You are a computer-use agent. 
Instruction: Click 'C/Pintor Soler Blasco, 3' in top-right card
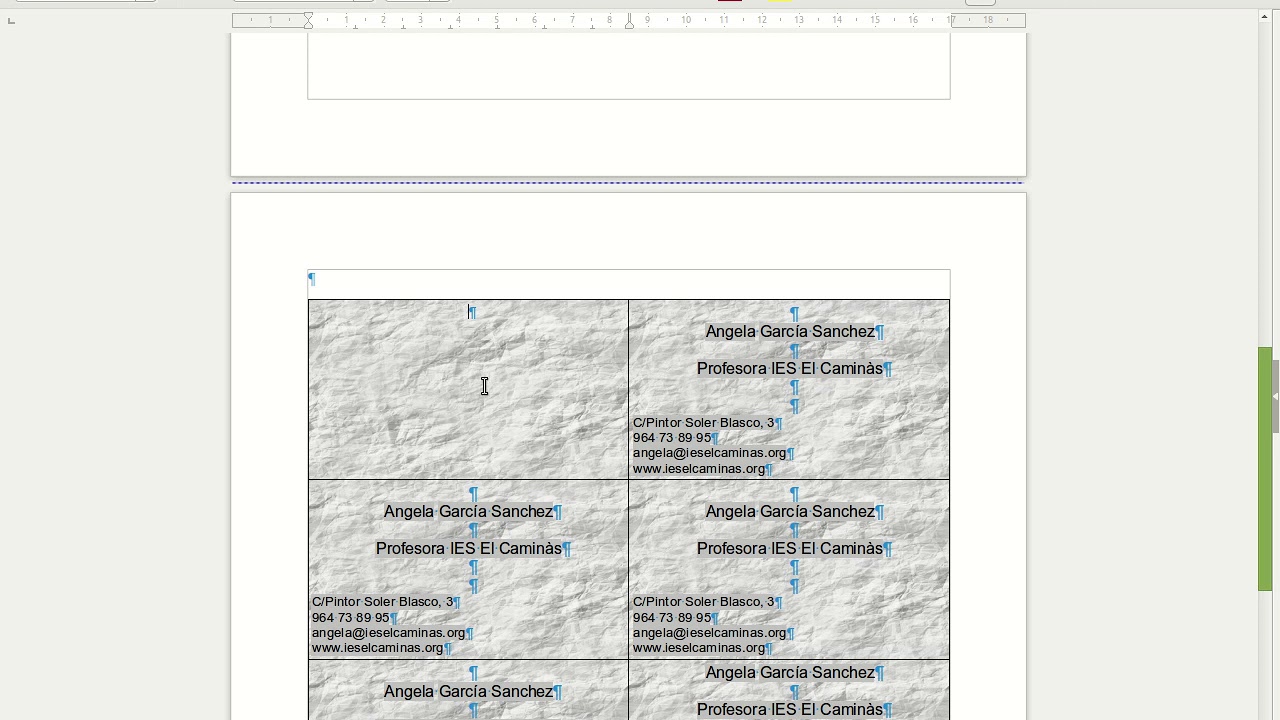703,423
